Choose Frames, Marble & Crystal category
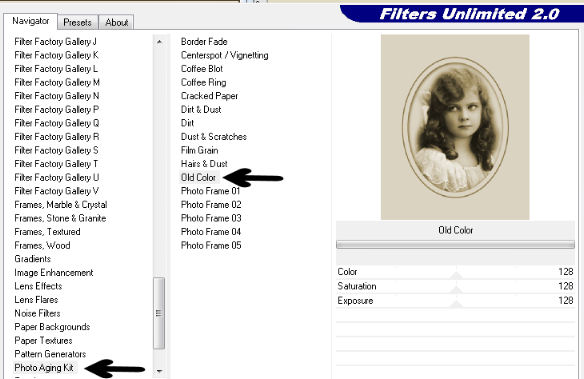This screenshot has height=379, width=584. tap(61, 205)
